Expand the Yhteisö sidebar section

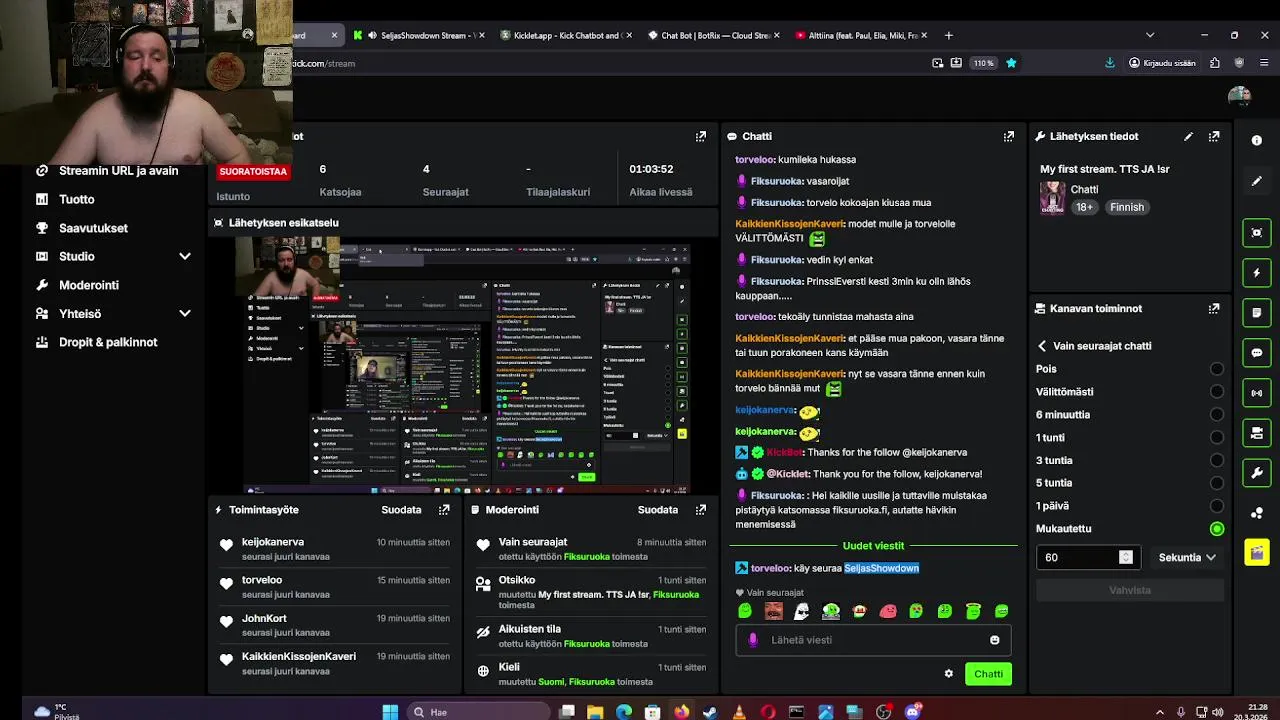pyautogui.click(x=185, y=314)
